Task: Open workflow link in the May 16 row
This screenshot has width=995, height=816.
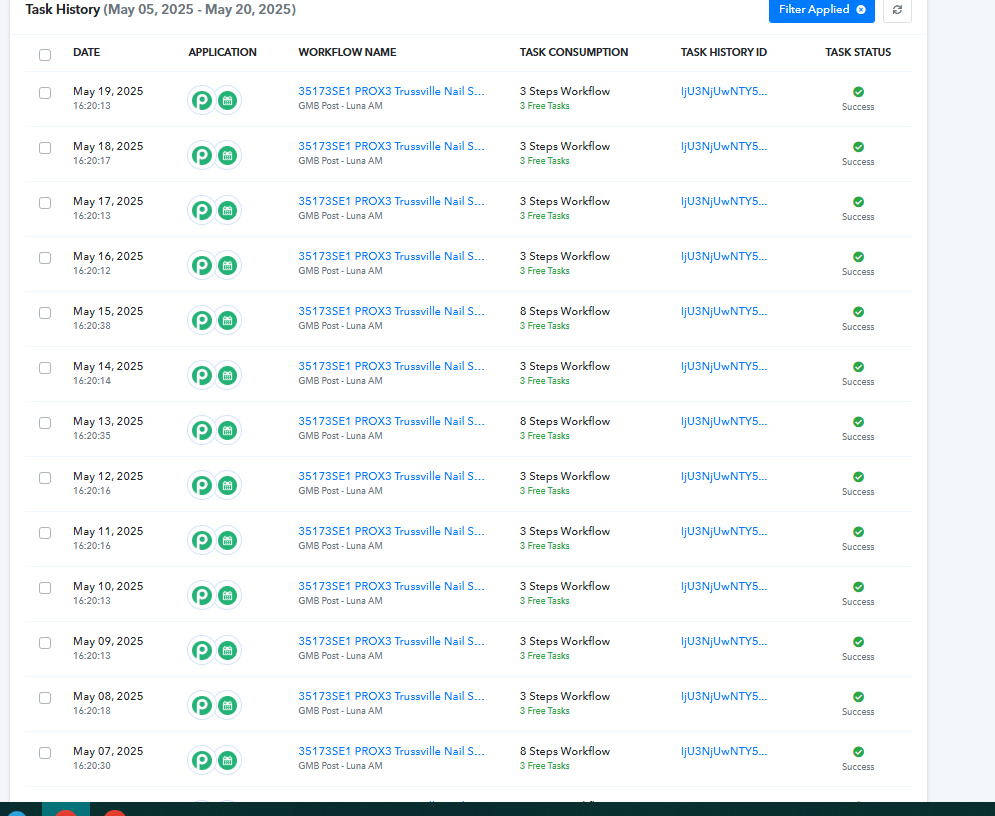Action: pyautogui.click(x=391, y=256)
